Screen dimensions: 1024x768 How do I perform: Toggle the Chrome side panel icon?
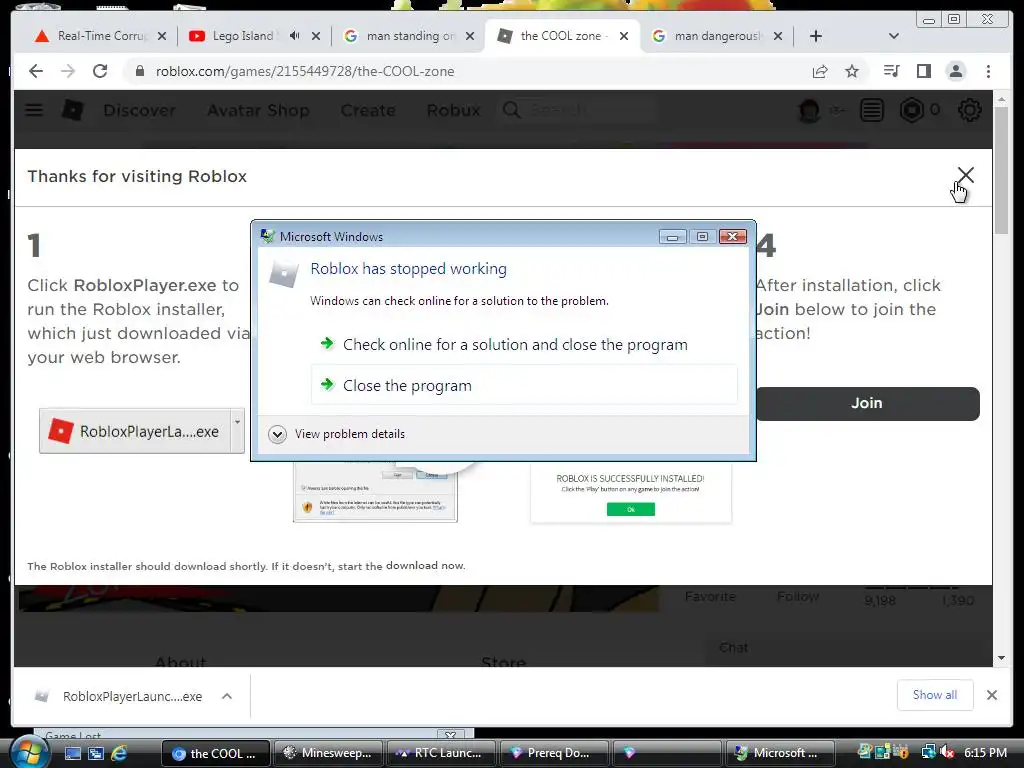point(923,71)
